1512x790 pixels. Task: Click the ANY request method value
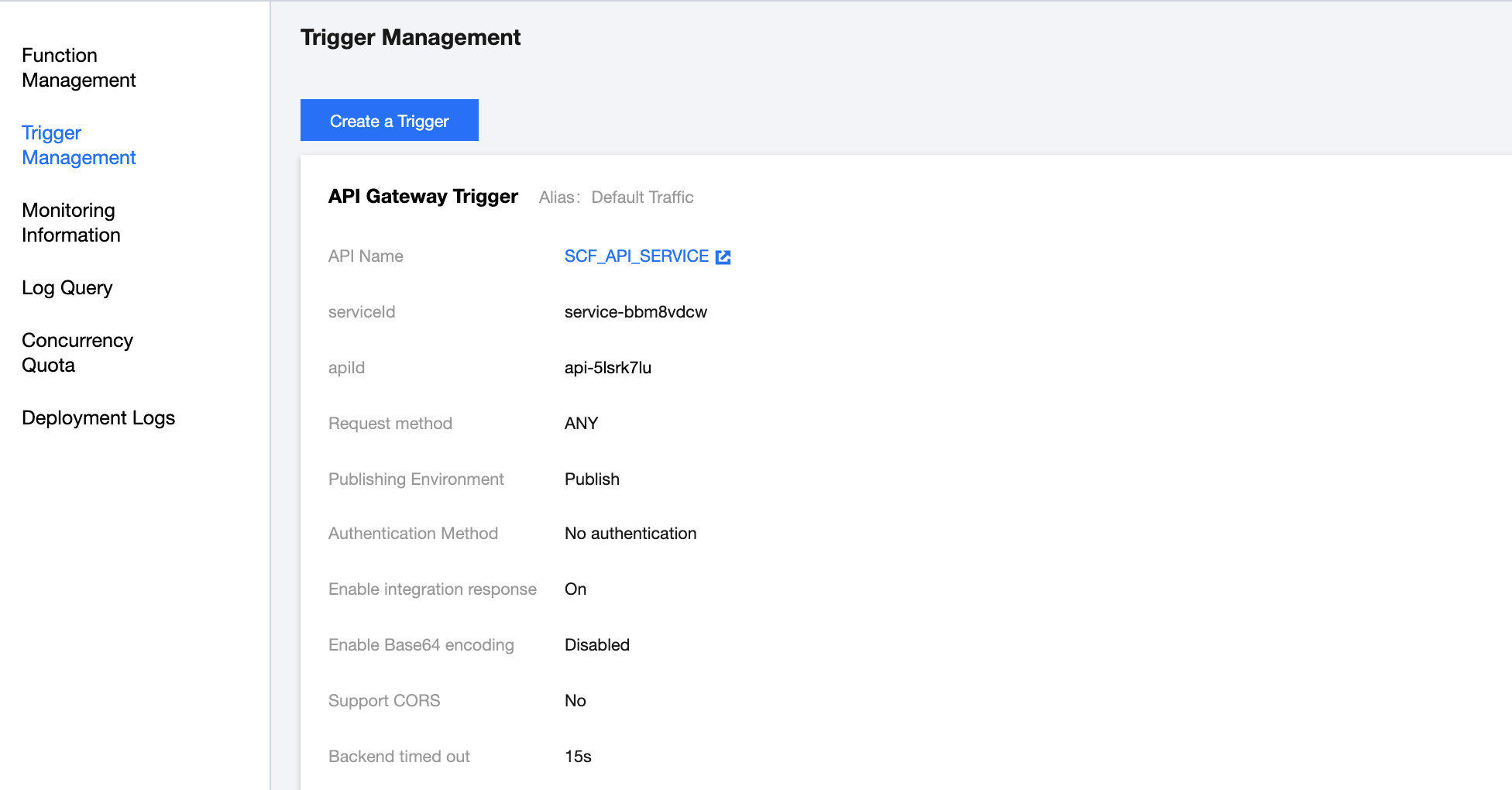pos(581,424)
